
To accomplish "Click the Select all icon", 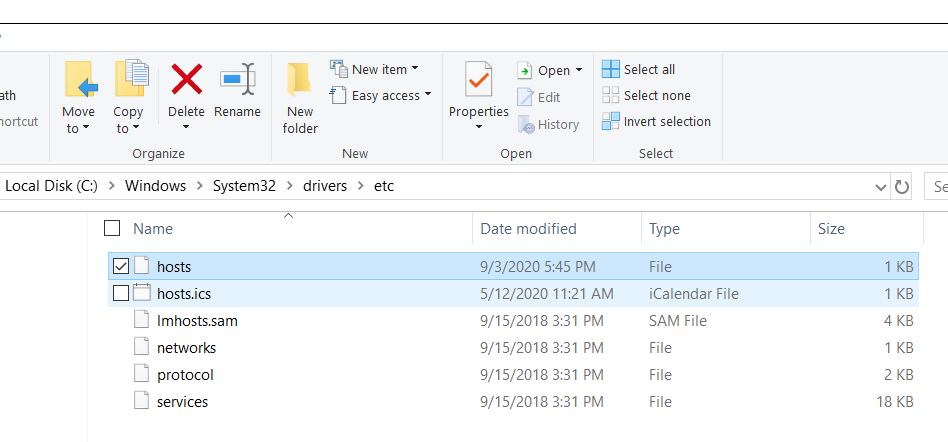I will [610, 69].
